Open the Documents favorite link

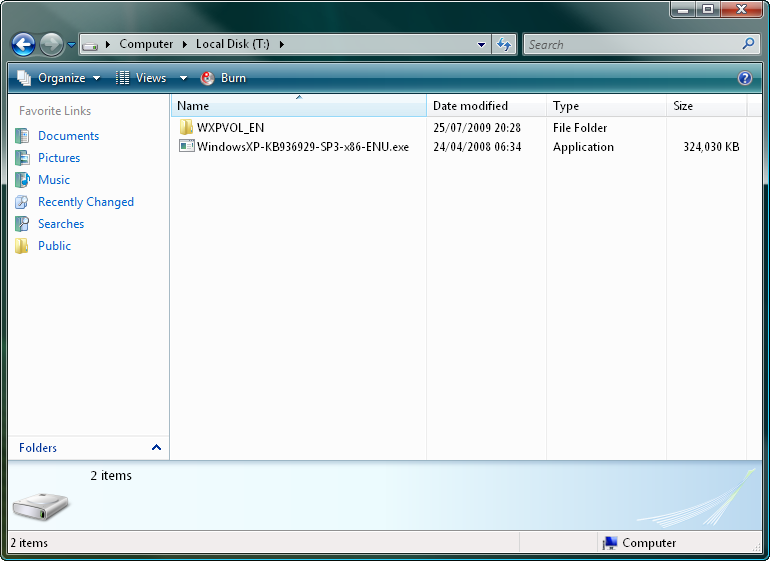click(68, 136)
